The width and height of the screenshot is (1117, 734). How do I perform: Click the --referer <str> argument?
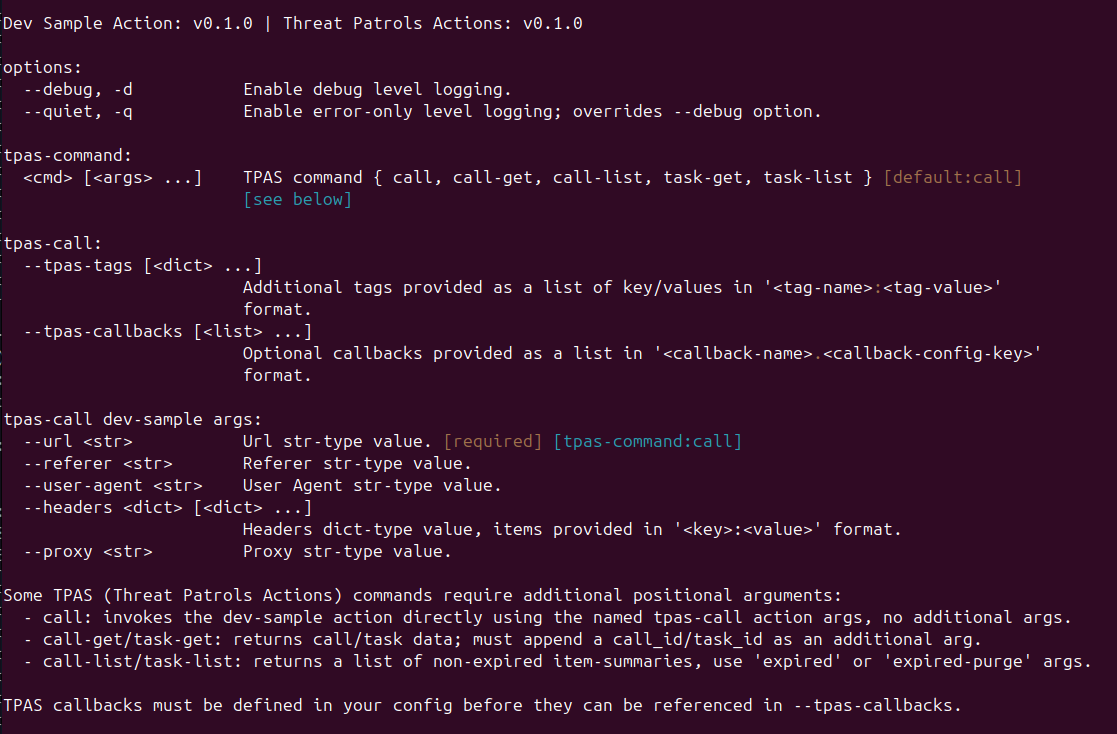98,464
